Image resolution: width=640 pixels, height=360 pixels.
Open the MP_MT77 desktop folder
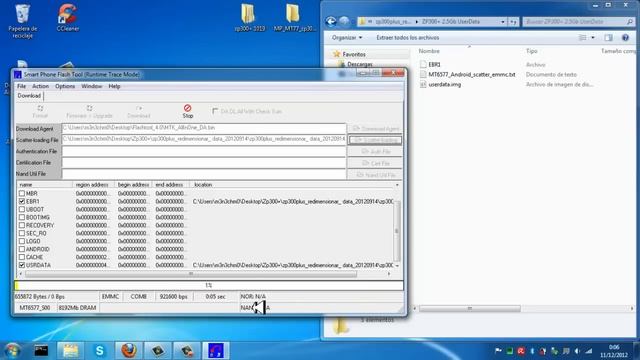coord(294,17)
